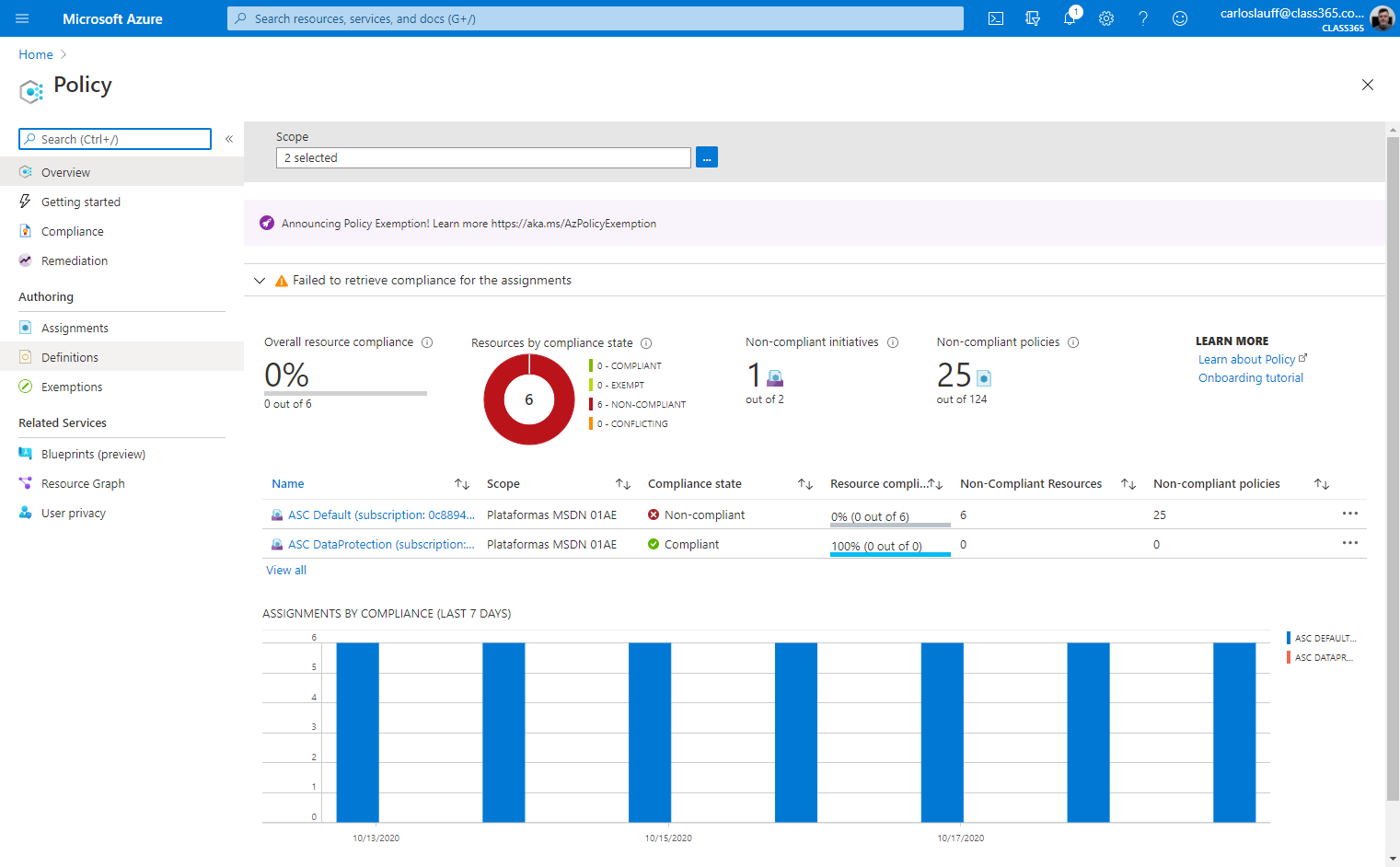Focus the global search resources box
1400x867 pixels.
click(596, 18)
